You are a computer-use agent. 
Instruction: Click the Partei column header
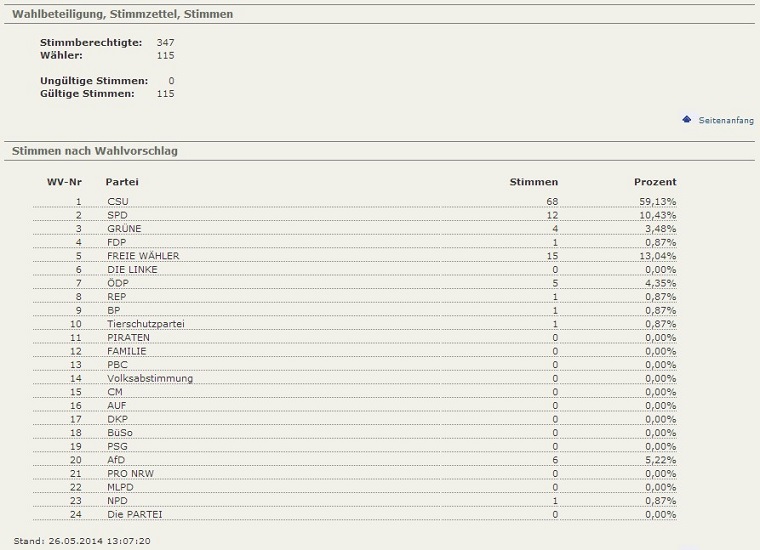click(122, 182)
